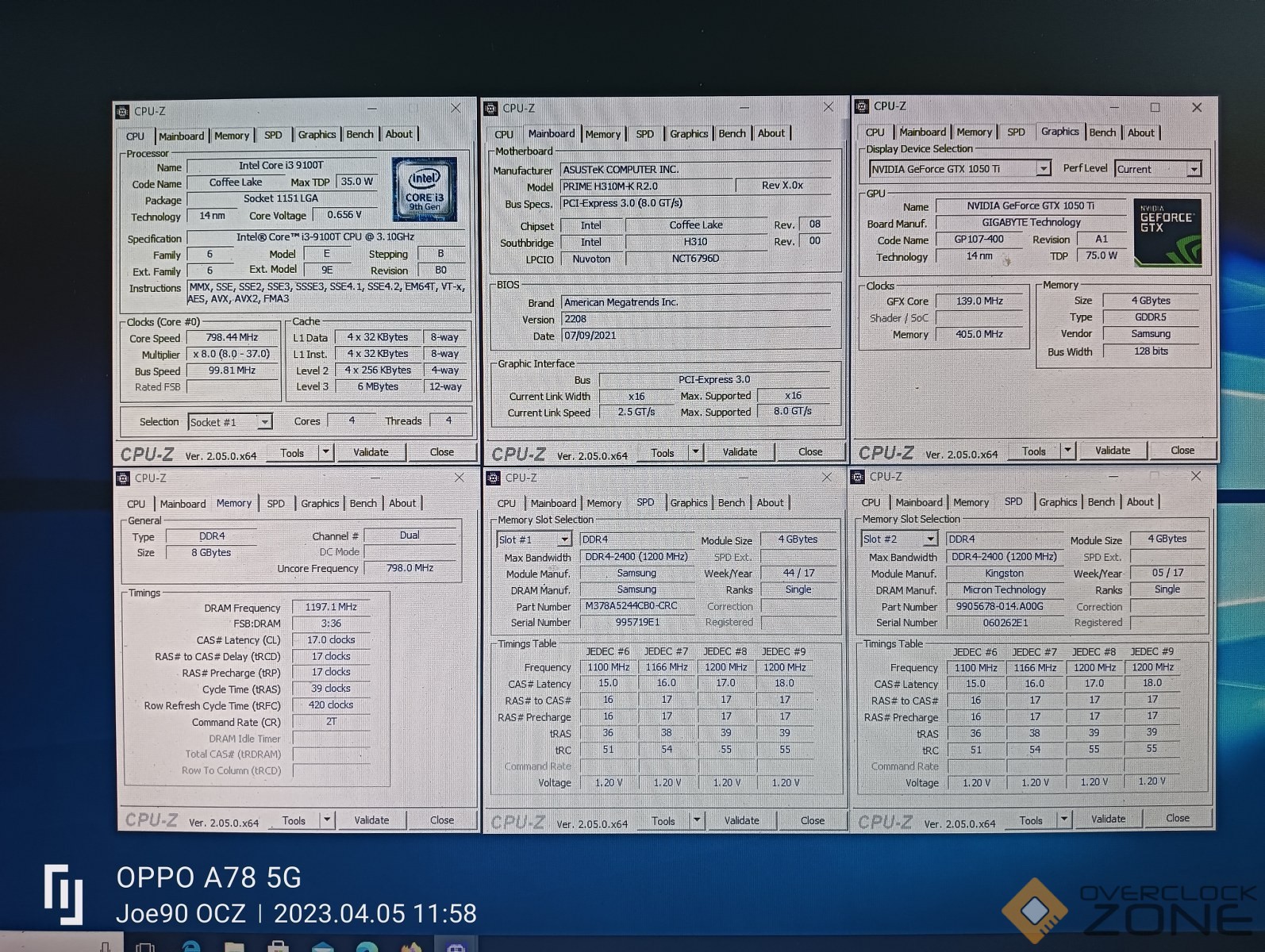Switch to Bench tab in the Intel Core i3 window
Viewport: 1265px width, 952px height.
360,134
